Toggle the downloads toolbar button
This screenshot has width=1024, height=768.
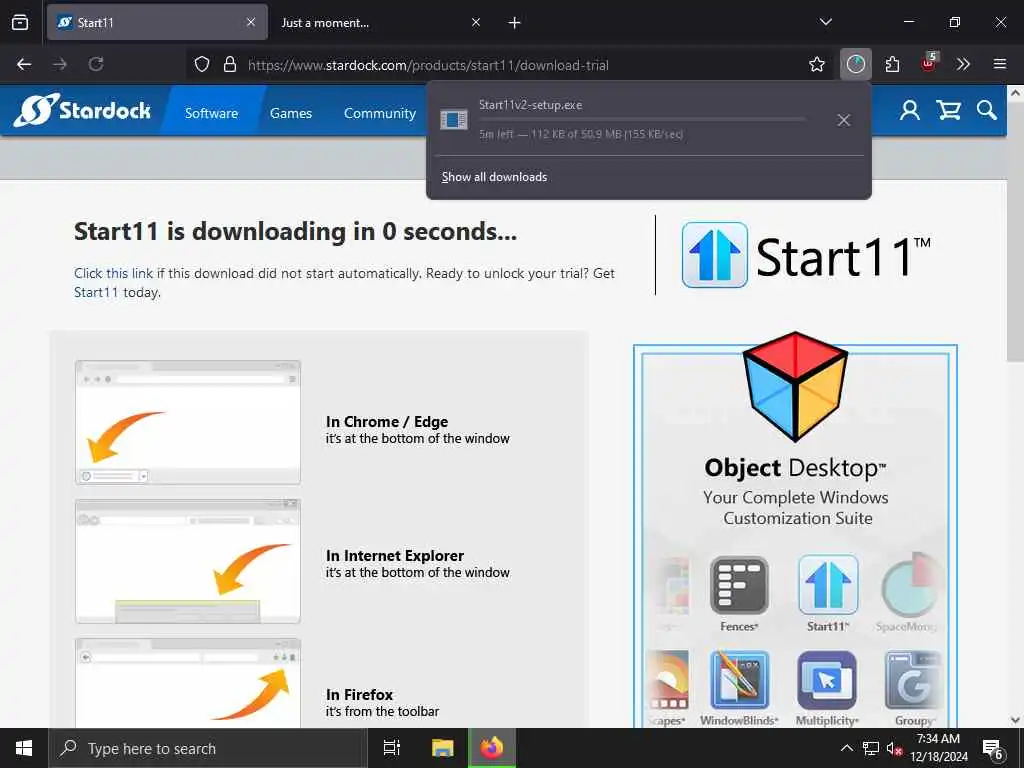[x=856, y=64]
